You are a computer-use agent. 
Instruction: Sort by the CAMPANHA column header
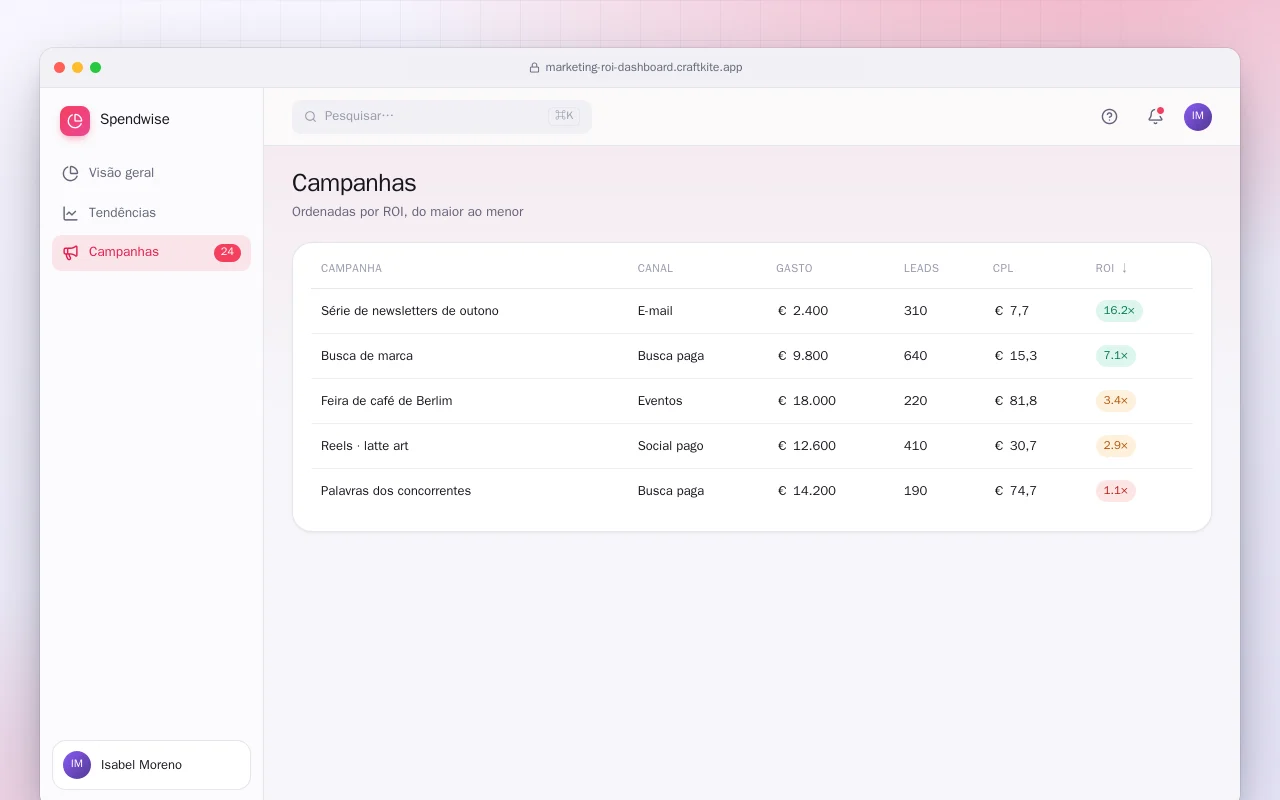point(351,268)
